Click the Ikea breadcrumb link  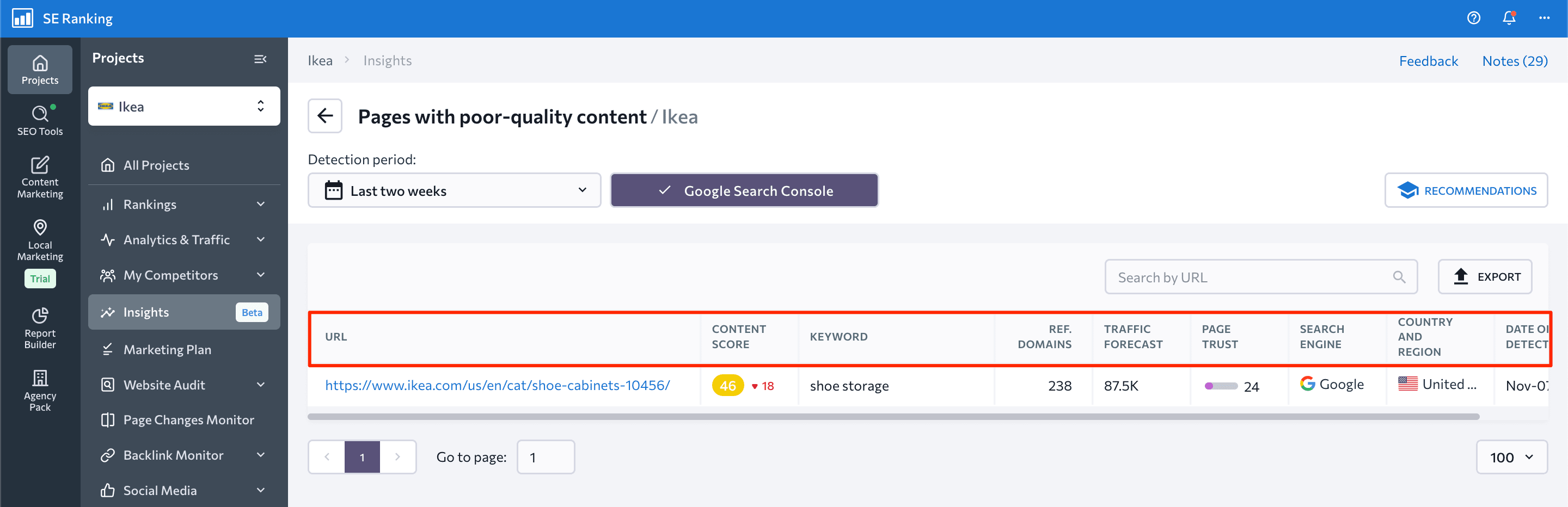click(x=320, y=60)
